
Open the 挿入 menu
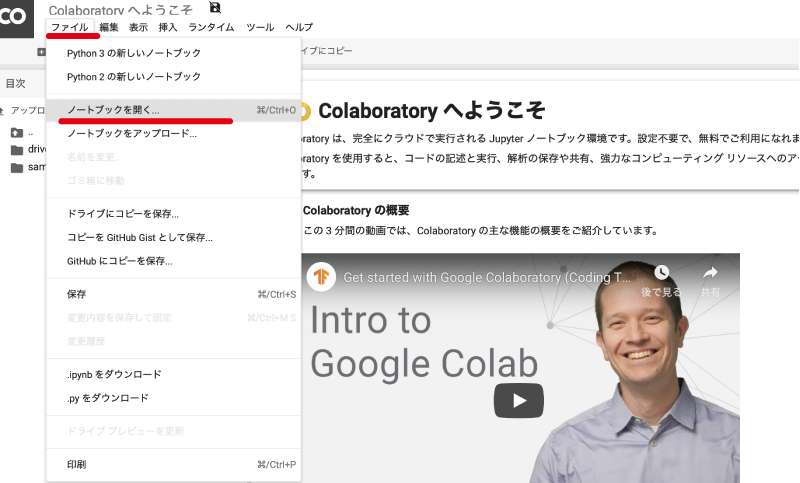coord(167,27)
